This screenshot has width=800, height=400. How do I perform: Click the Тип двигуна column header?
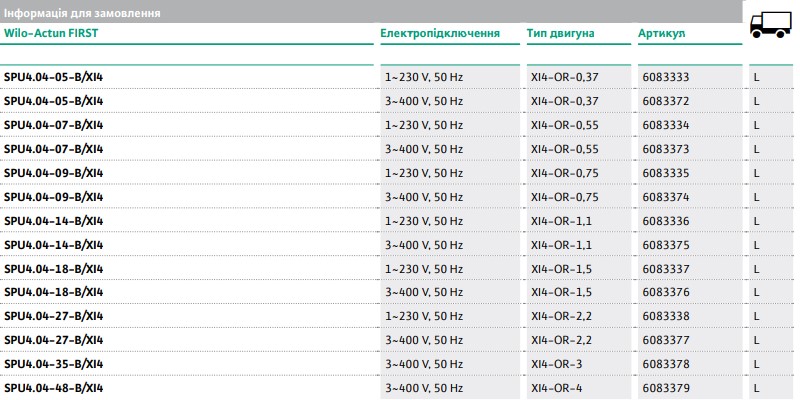click(560, 33)
